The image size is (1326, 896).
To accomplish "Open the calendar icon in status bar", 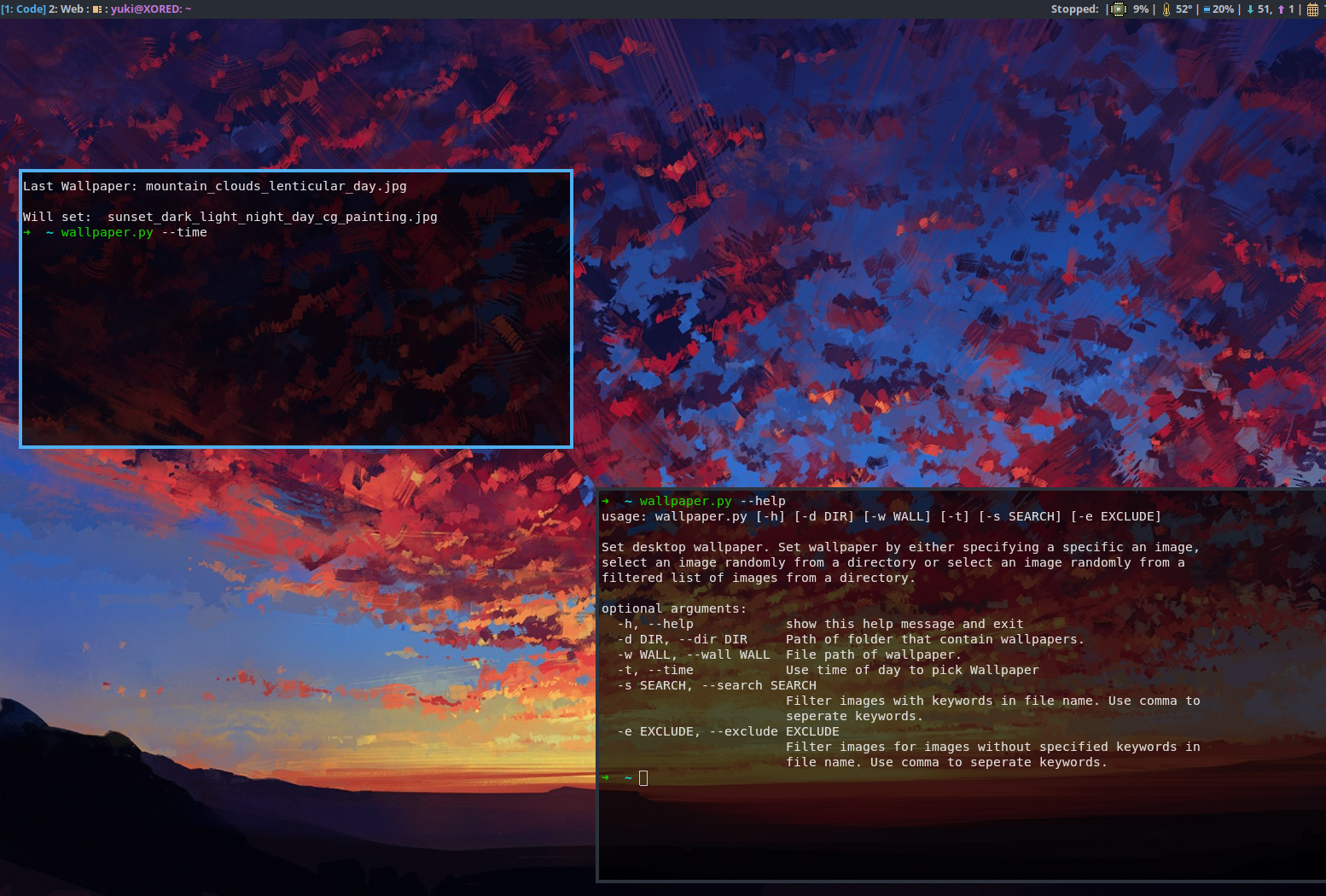I will pos(1312,9).
